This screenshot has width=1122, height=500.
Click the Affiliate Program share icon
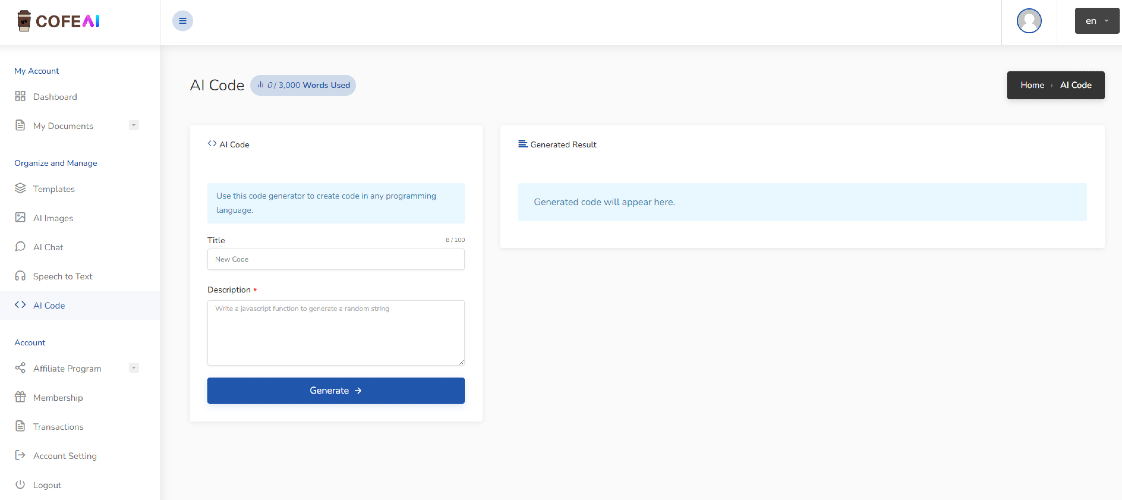click(x=20, y=368)
